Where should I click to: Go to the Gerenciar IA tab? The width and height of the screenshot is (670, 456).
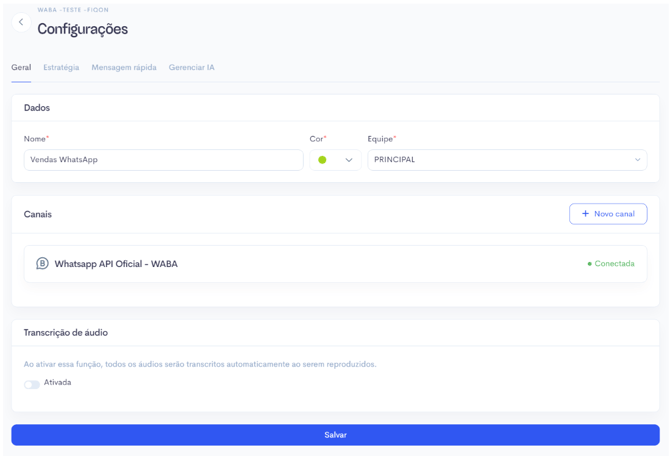(x=191, y=68)
